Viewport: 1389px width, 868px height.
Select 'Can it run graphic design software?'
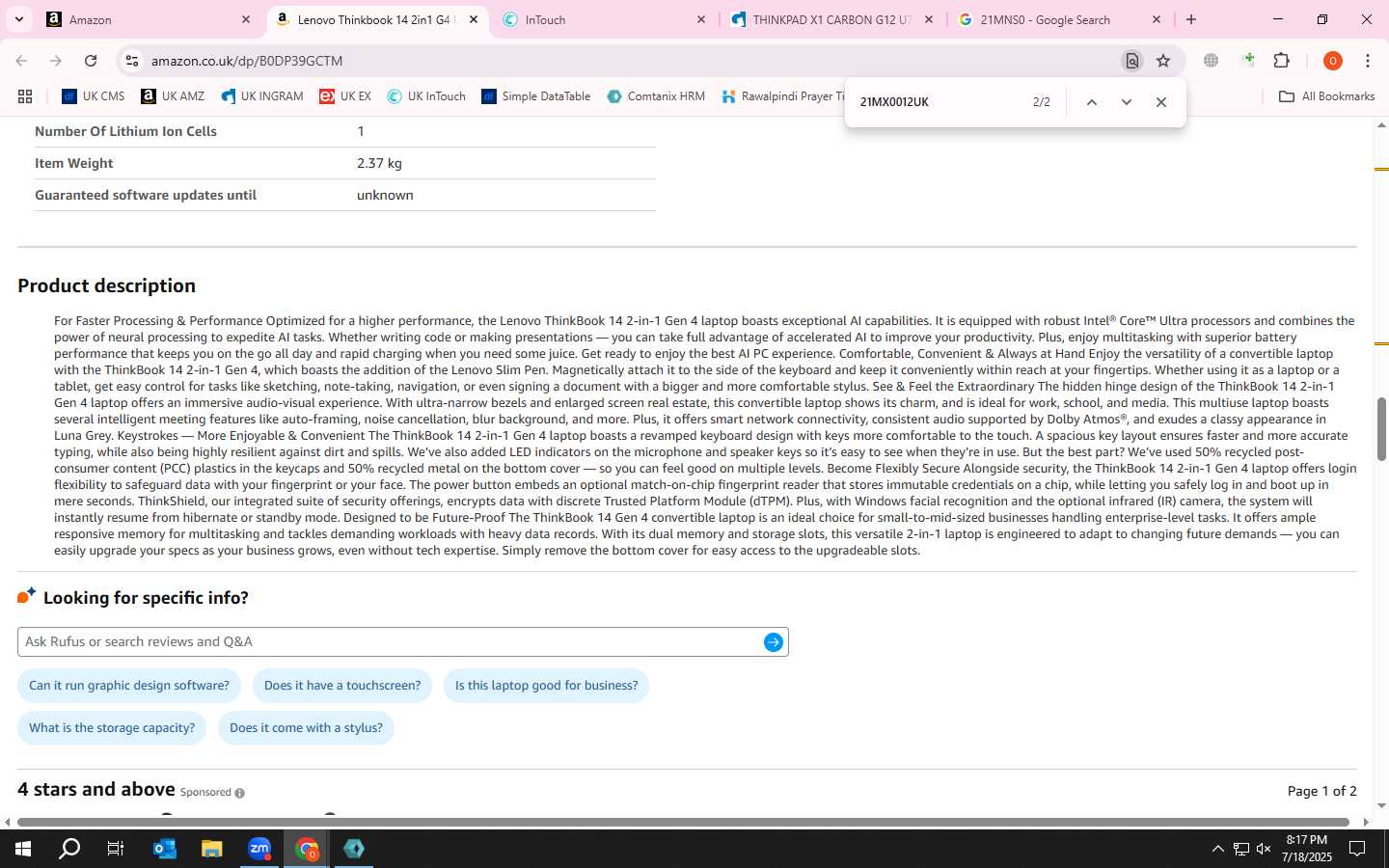129,686
